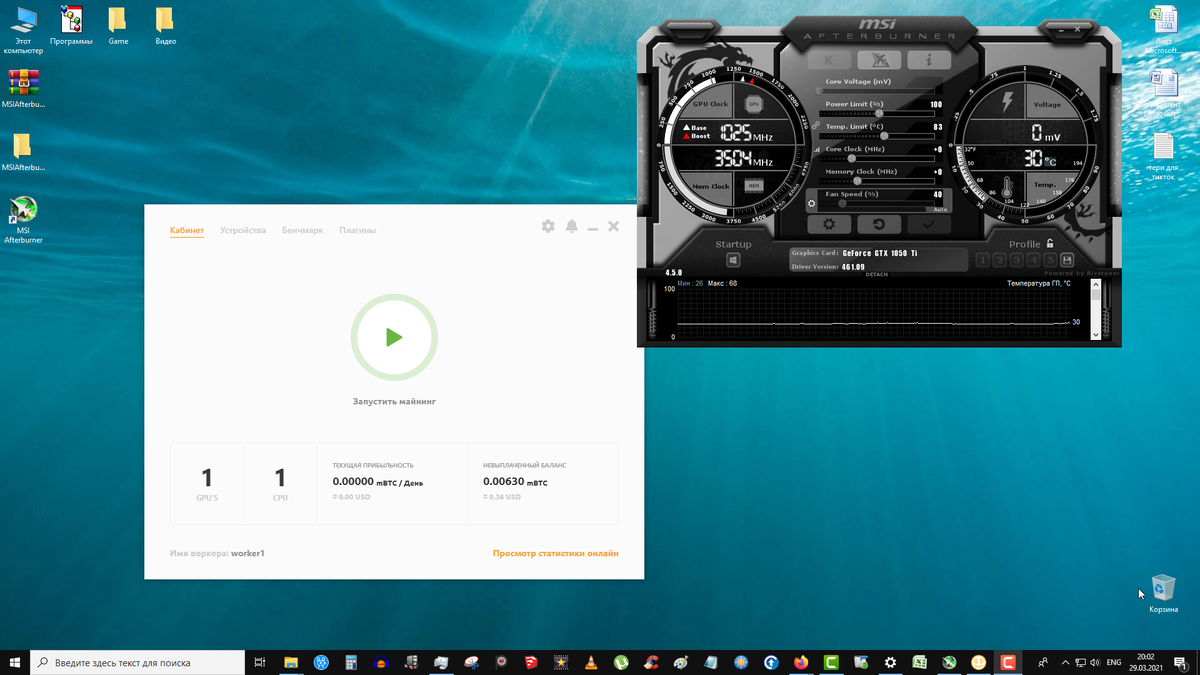The width and height of the screenshot is (1200, 675).
Task: Start mining with green play button
Action: click(394, 337)
